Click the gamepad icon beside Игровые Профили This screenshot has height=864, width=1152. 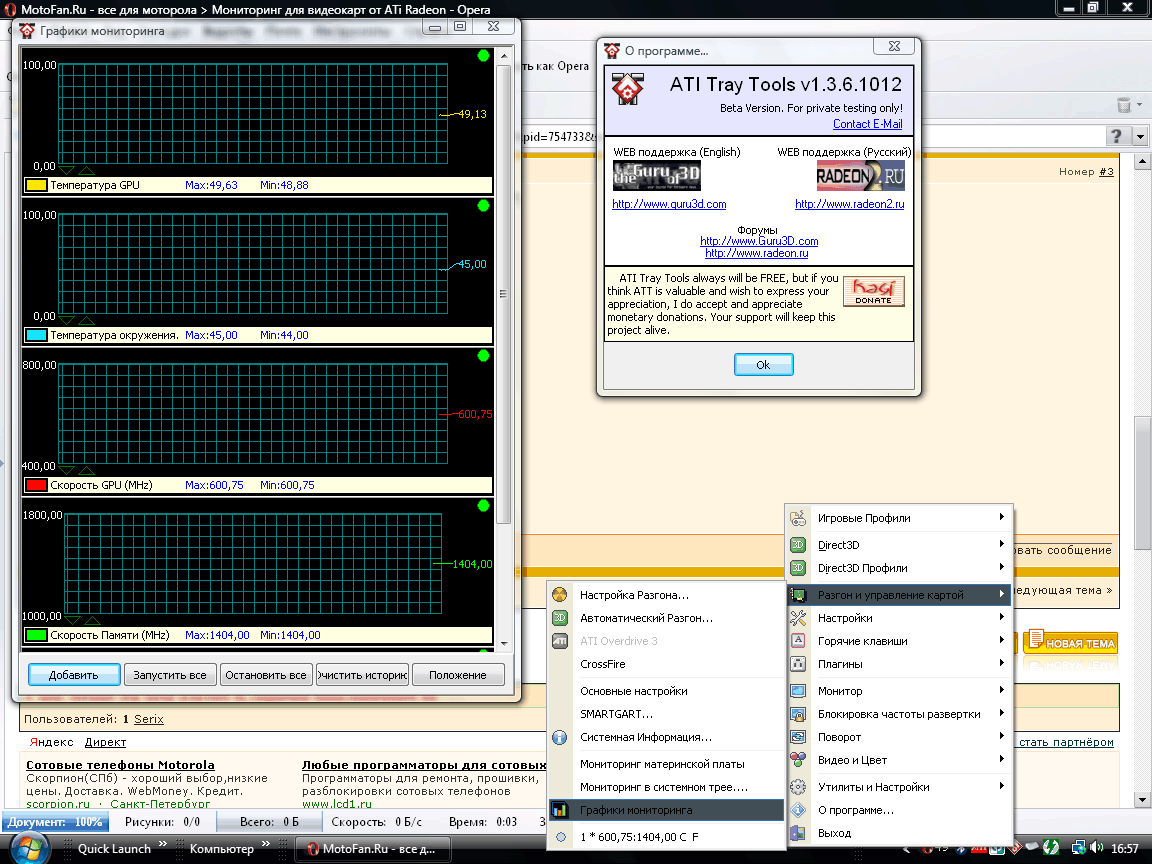798,518
